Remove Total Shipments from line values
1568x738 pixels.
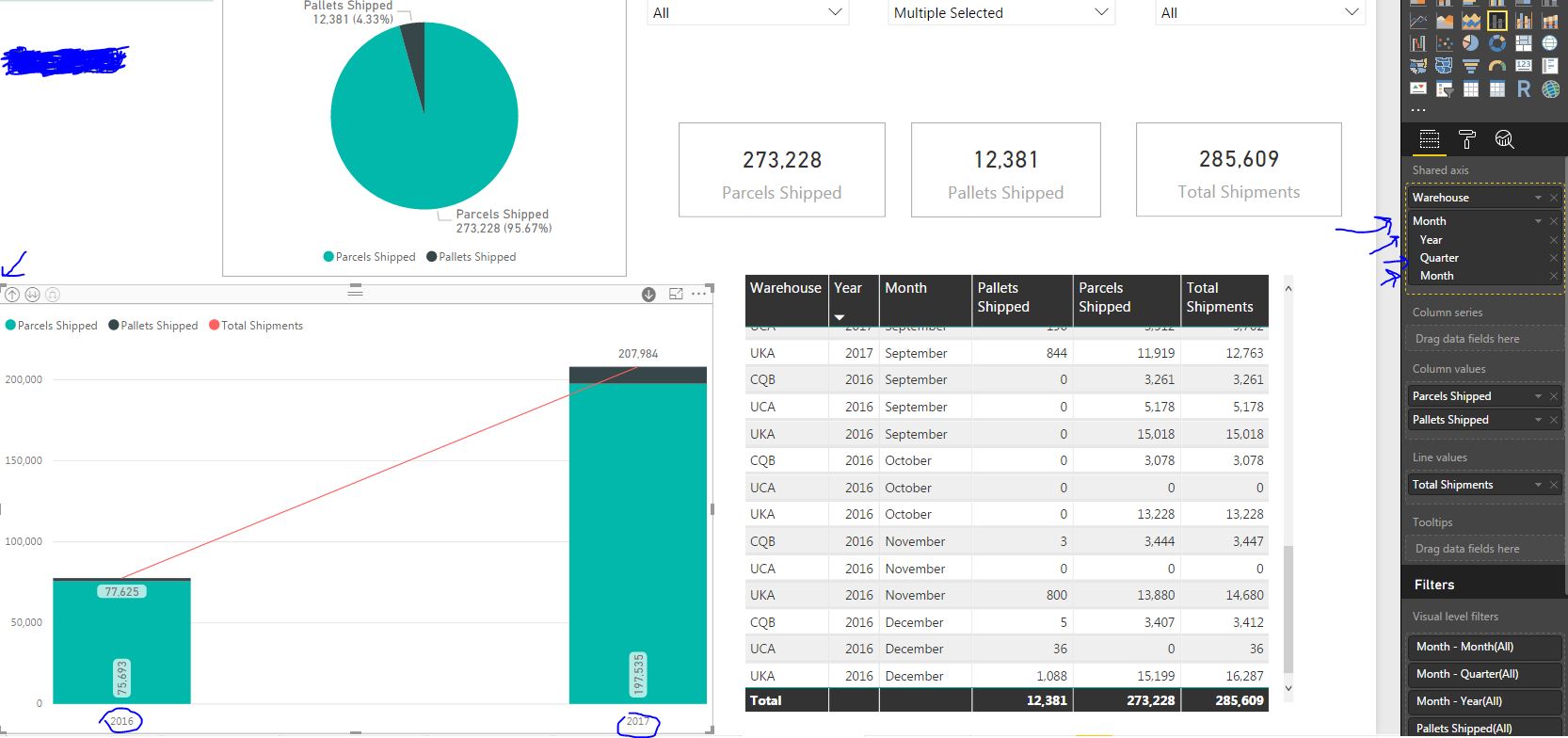pos(1553,485)
